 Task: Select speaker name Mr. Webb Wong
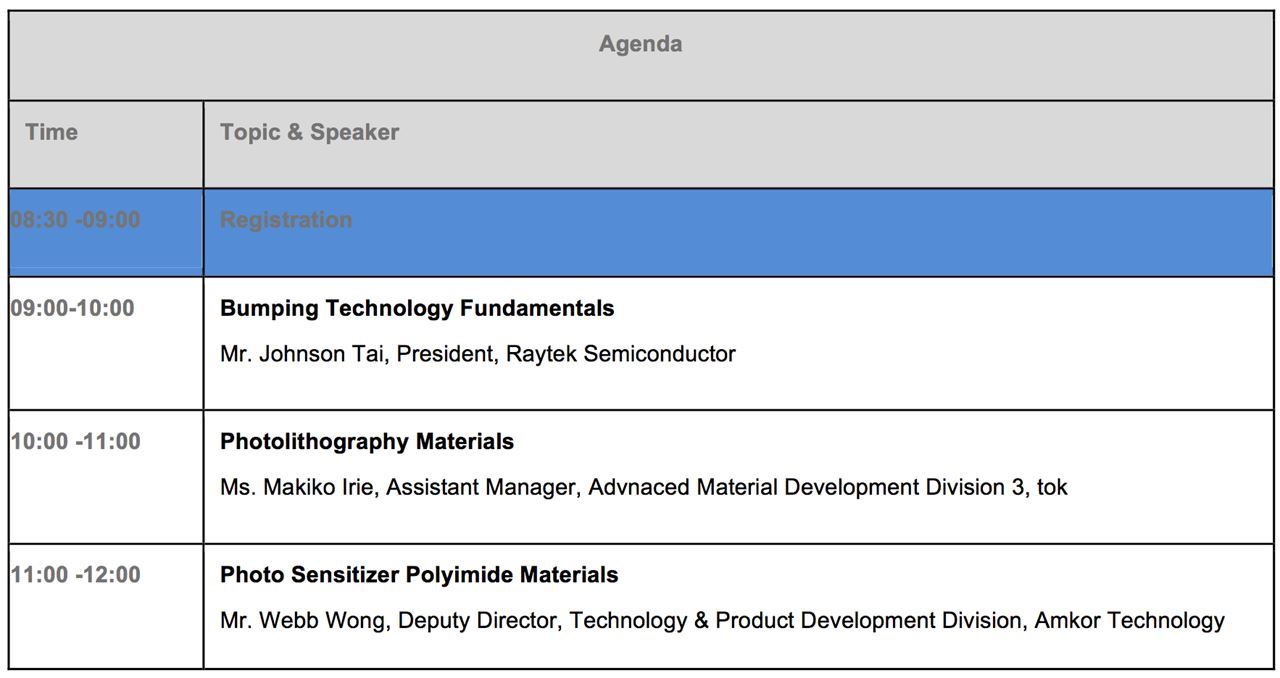pos(302,621)
